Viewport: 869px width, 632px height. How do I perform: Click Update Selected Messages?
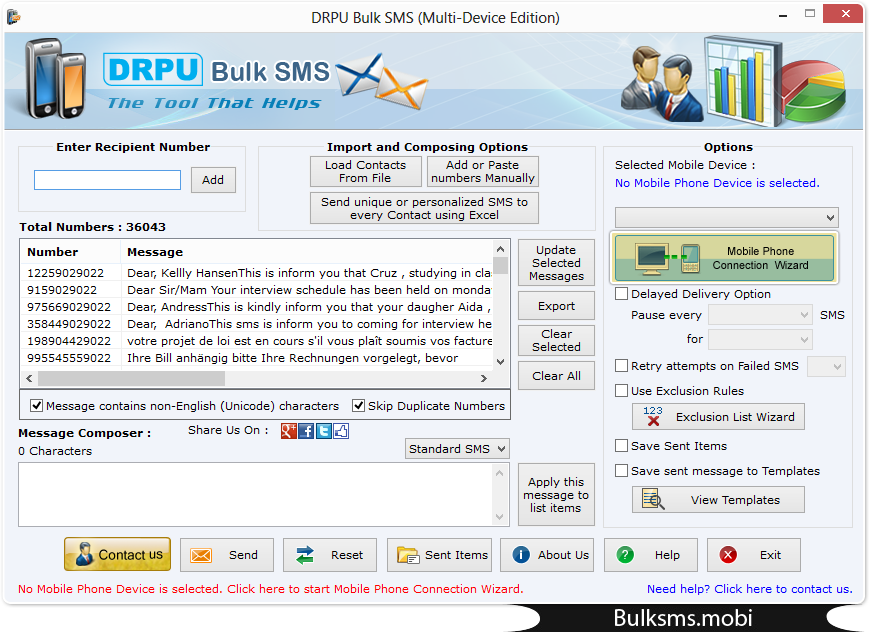[x=556, y=263]
